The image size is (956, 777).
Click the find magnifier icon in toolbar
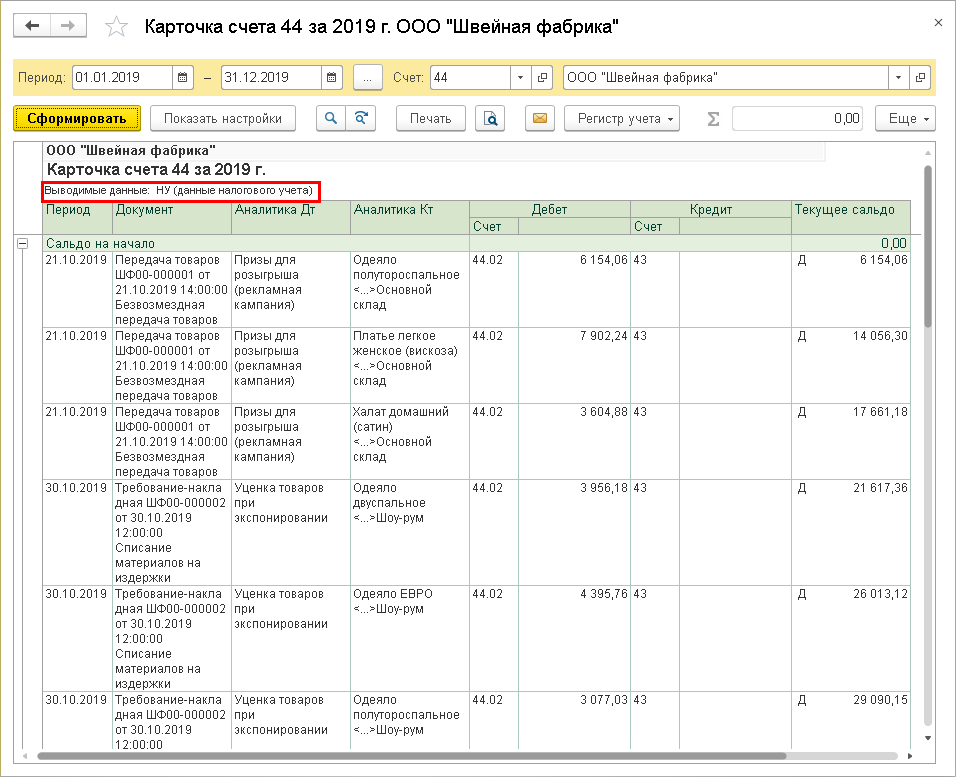click(329, 118)
